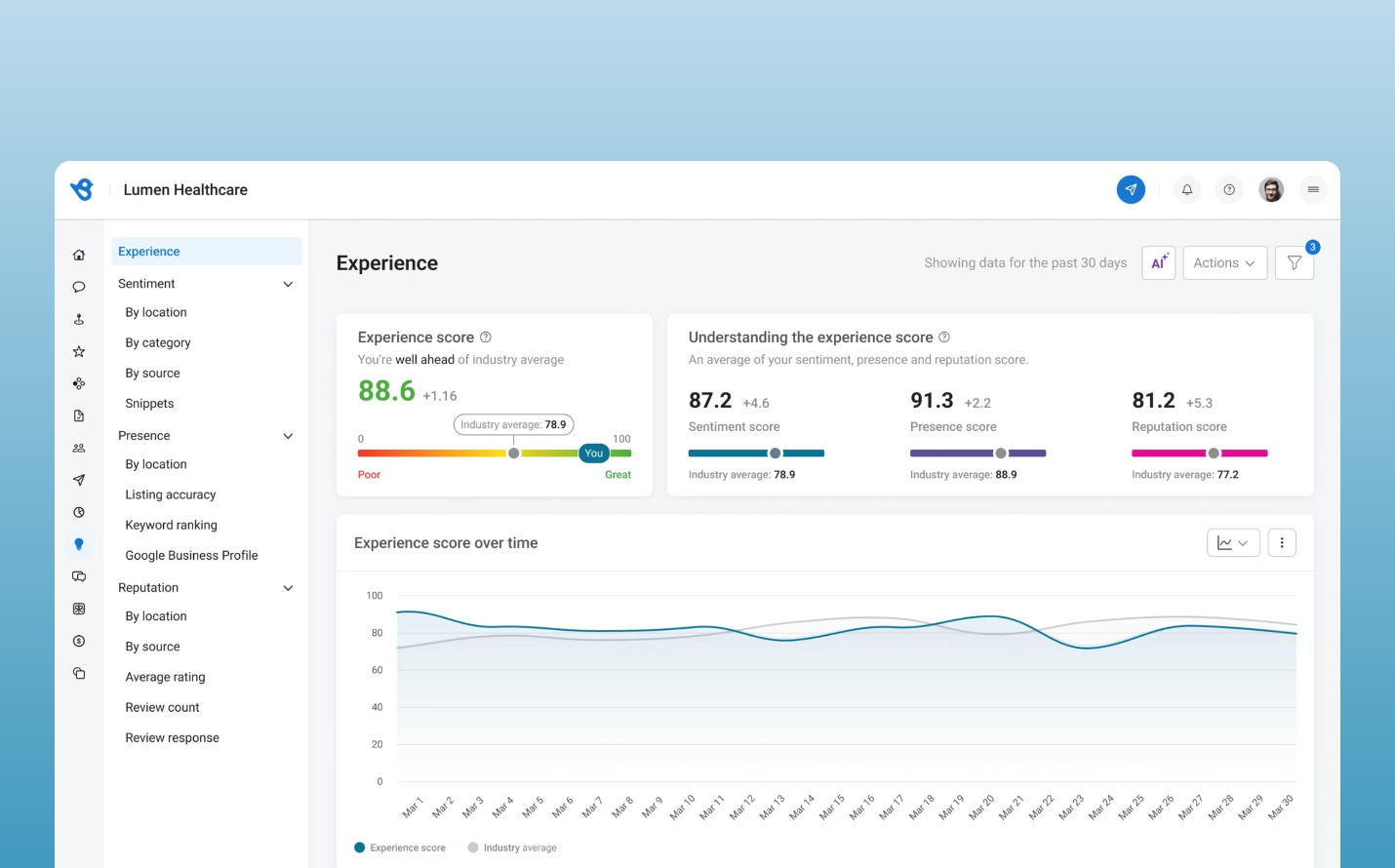Click info icon next to Experience score

(486, 336)
